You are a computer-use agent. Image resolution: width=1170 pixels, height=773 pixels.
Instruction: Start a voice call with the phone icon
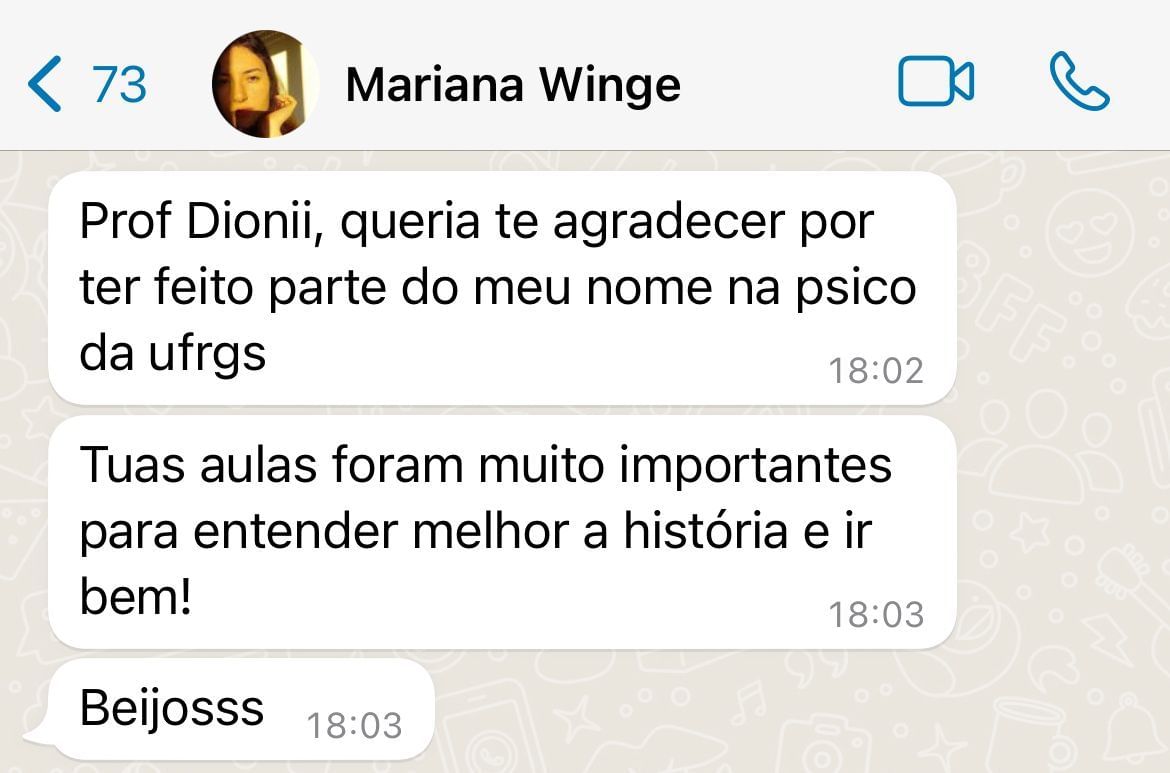1079,81
